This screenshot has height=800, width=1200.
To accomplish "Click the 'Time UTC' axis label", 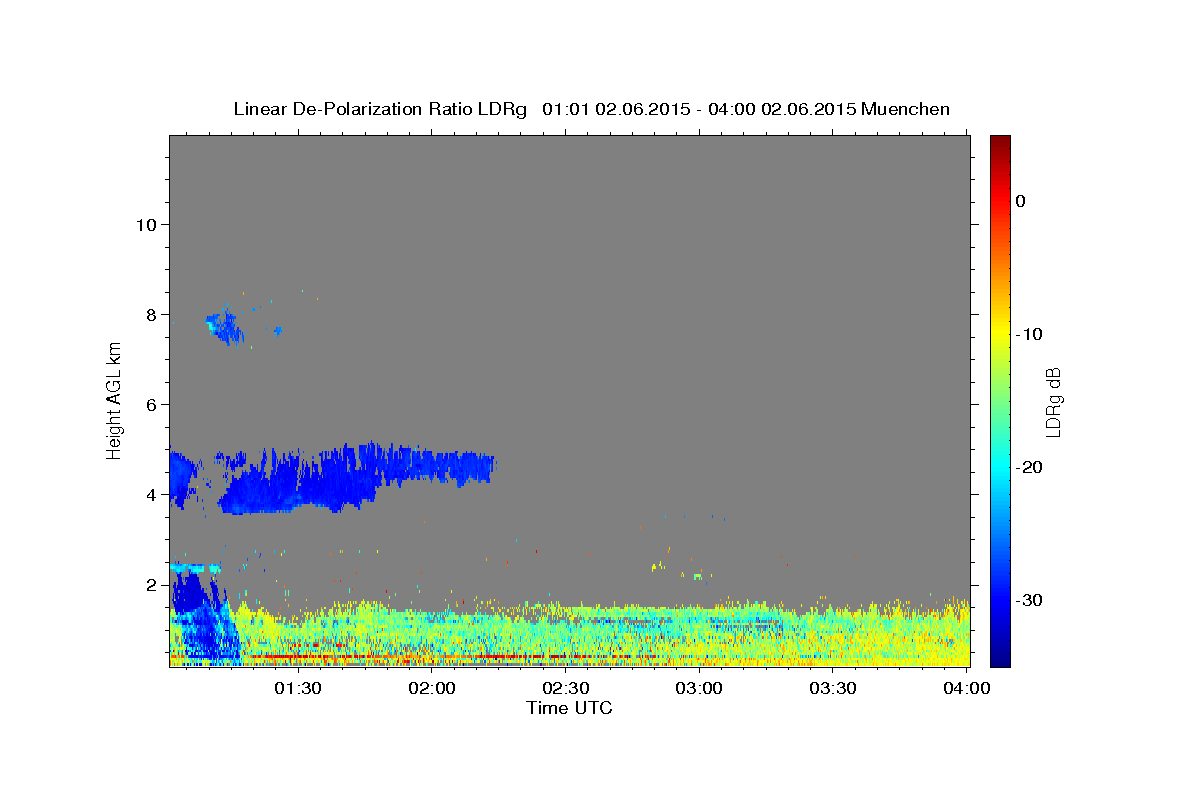I will [569, 708].
